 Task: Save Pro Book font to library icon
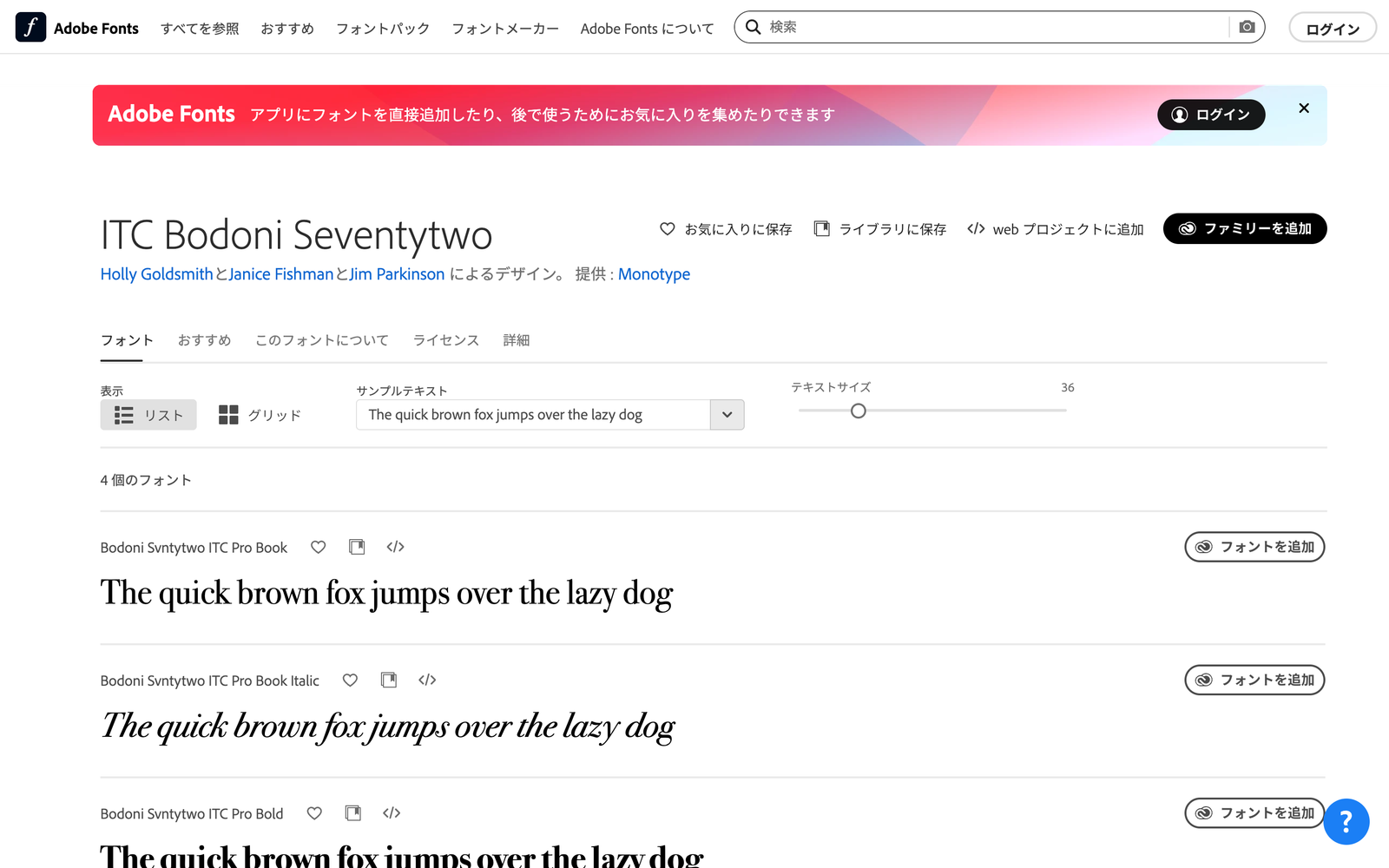tap(357, 547)
